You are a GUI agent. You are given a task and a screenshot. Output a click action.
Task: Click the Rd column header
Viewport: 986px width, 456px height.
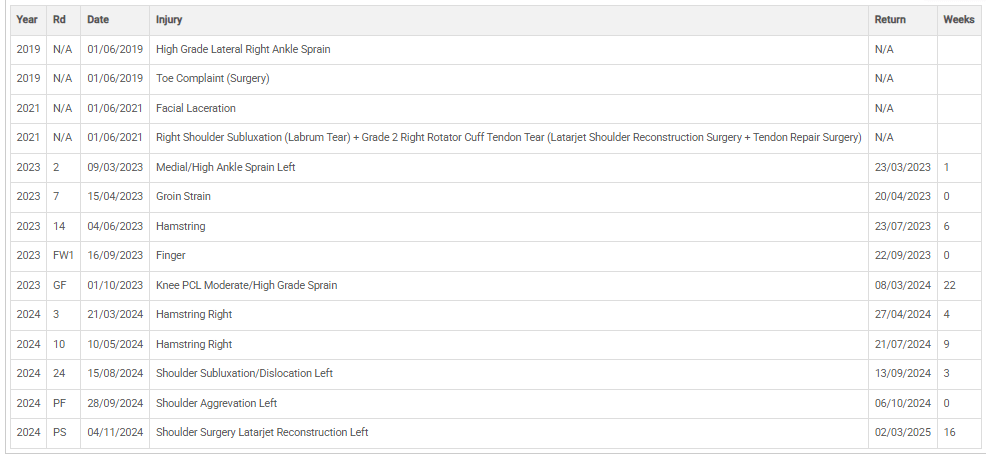pyautogui.click(x=59, y=19)
